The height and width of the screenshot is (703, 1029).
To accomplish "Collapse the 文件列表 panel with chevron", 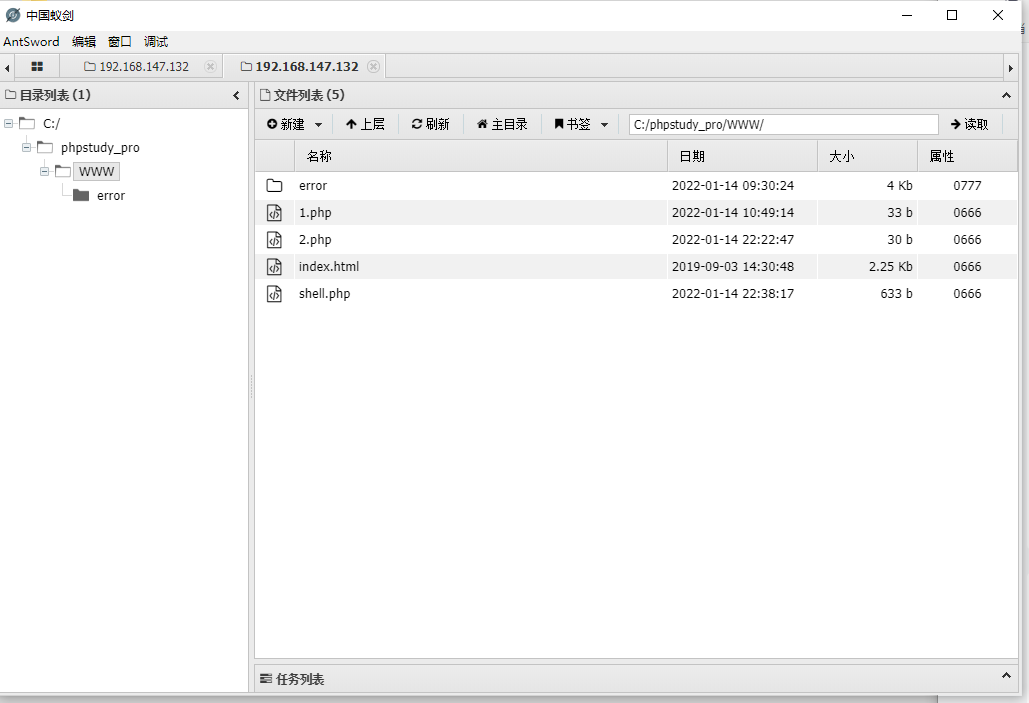I will [1006, 96].
